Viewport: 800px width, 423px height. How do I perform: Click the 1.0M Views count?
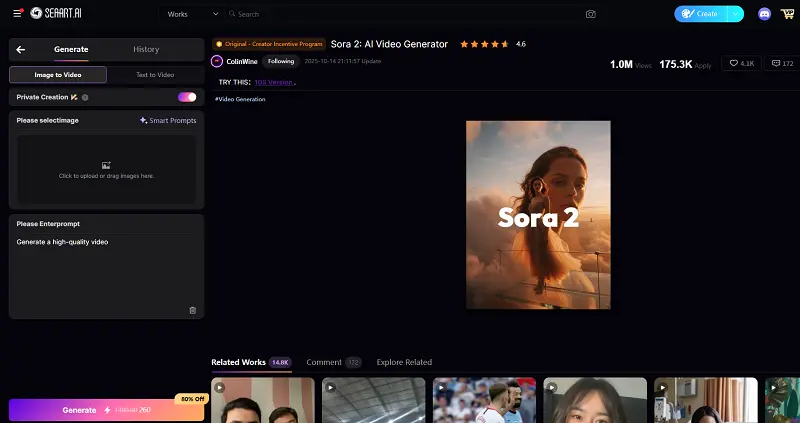coord(631,64)
